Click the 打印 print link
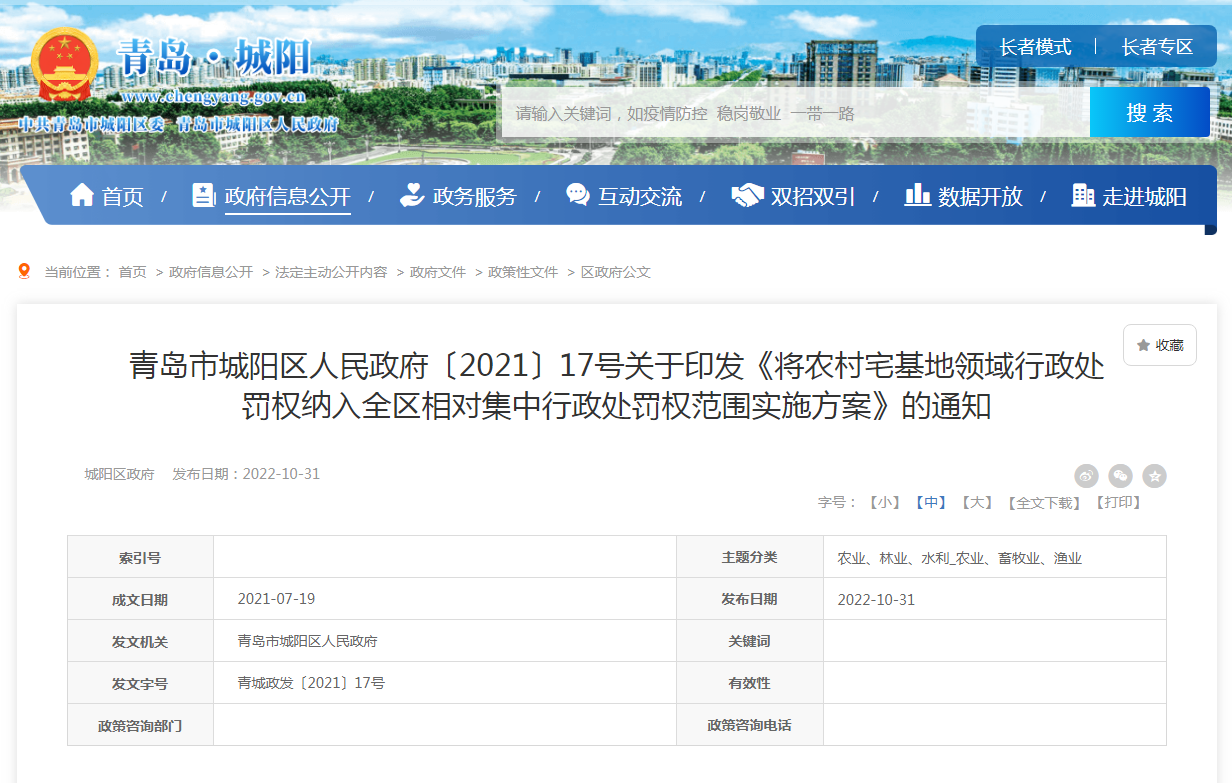The width and height of the screenshot is (1232, 783). pyautogui.click(x=1118, y=502)
